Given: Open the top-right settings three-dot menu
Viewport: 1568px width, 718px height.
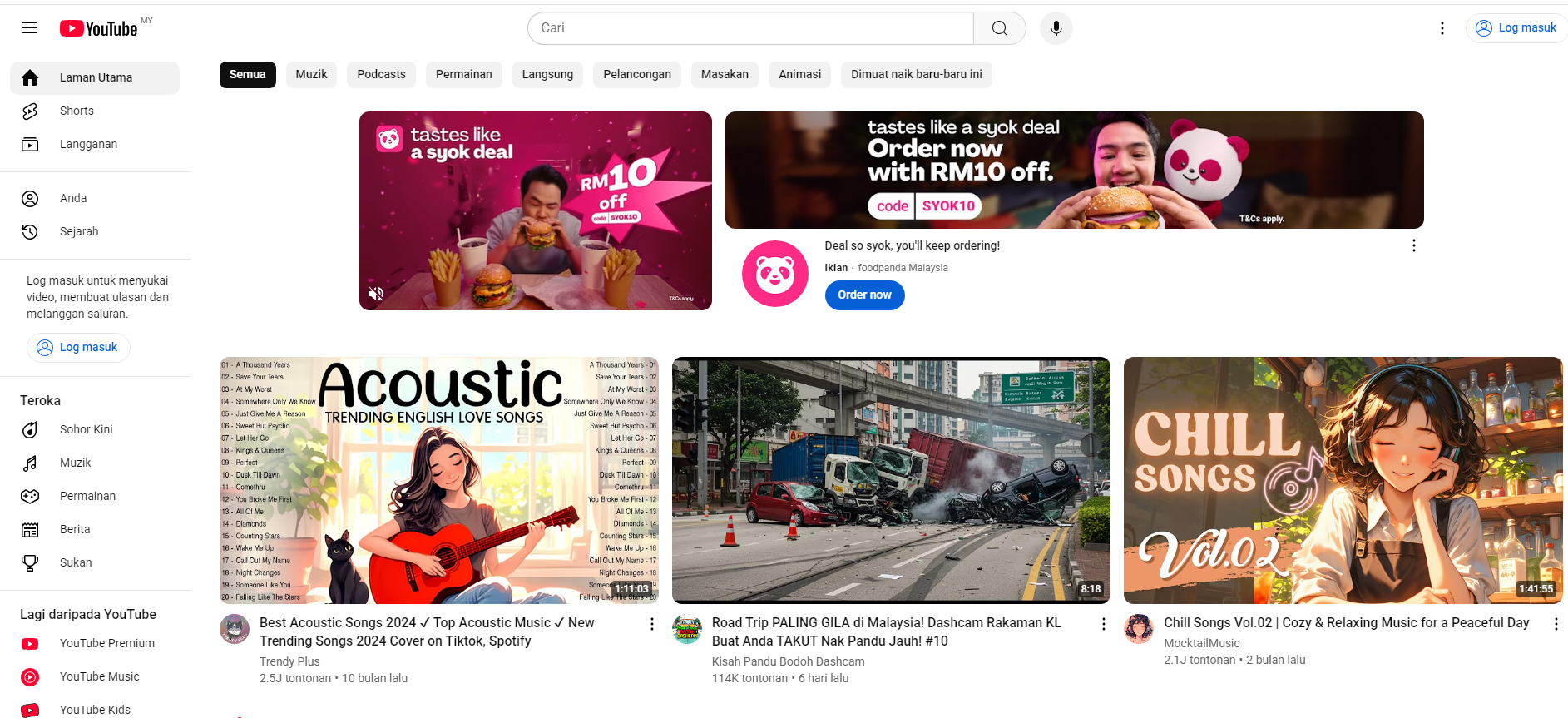Looking at the screenshot, I should pyautogui.click(x=1442, y=28).
